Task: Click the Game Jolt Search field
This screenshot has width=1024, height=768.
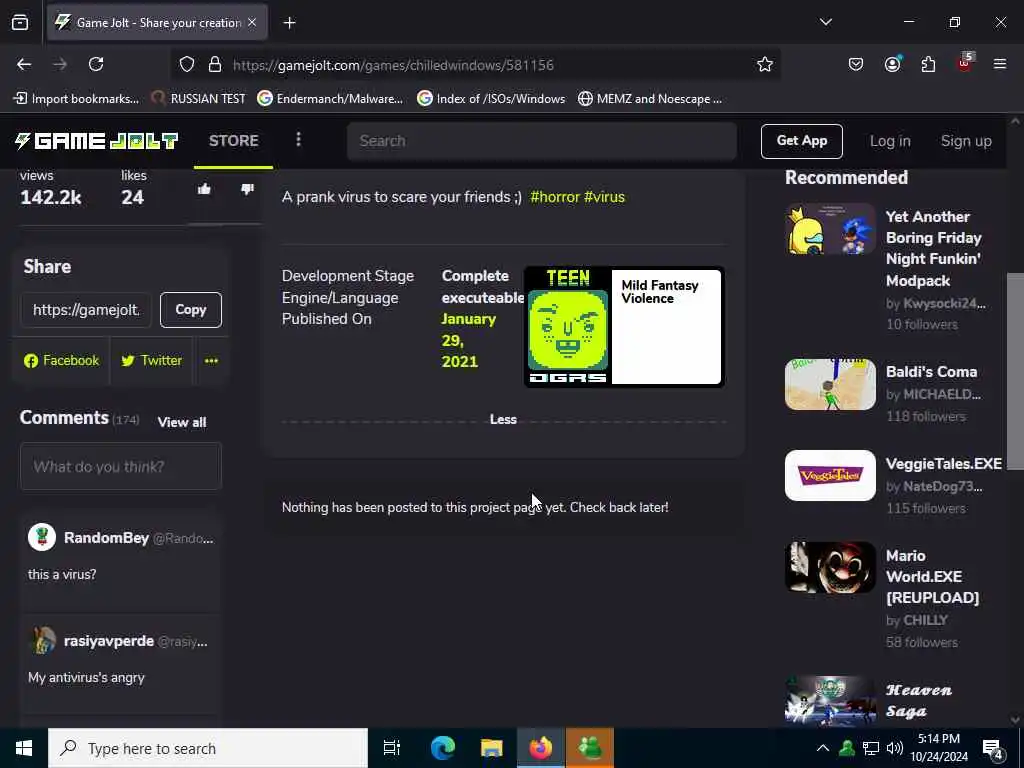Action: tap(541, 141)
